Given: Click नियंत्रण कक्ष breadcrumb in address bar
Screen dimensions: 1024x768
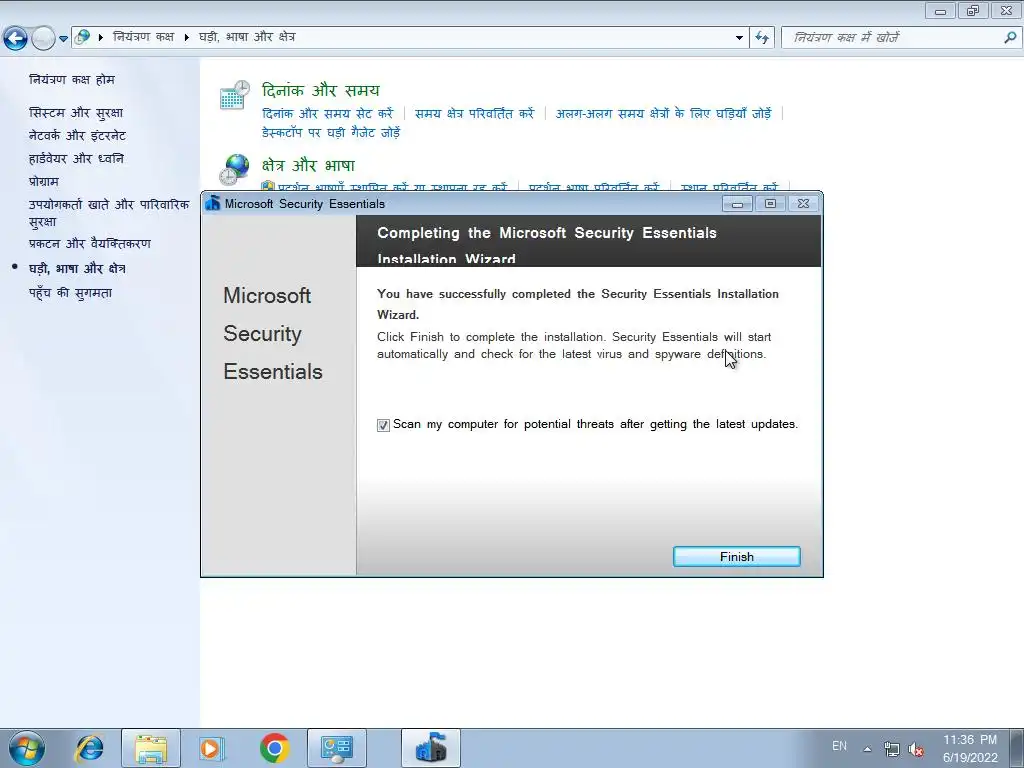Looking at the screenshot, I should (144, 37).
